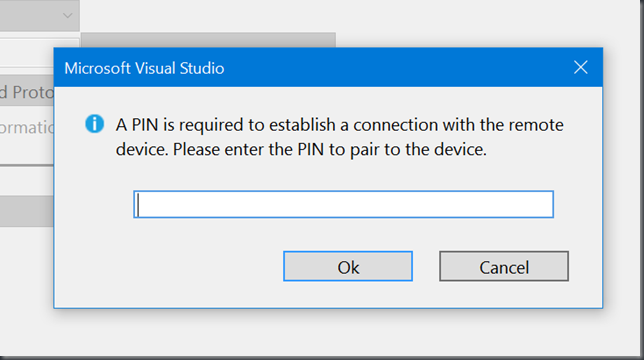Click the word 'remote' in the dialog message
This screenshot has width=644, height=360.
click(x=536, y=125)
